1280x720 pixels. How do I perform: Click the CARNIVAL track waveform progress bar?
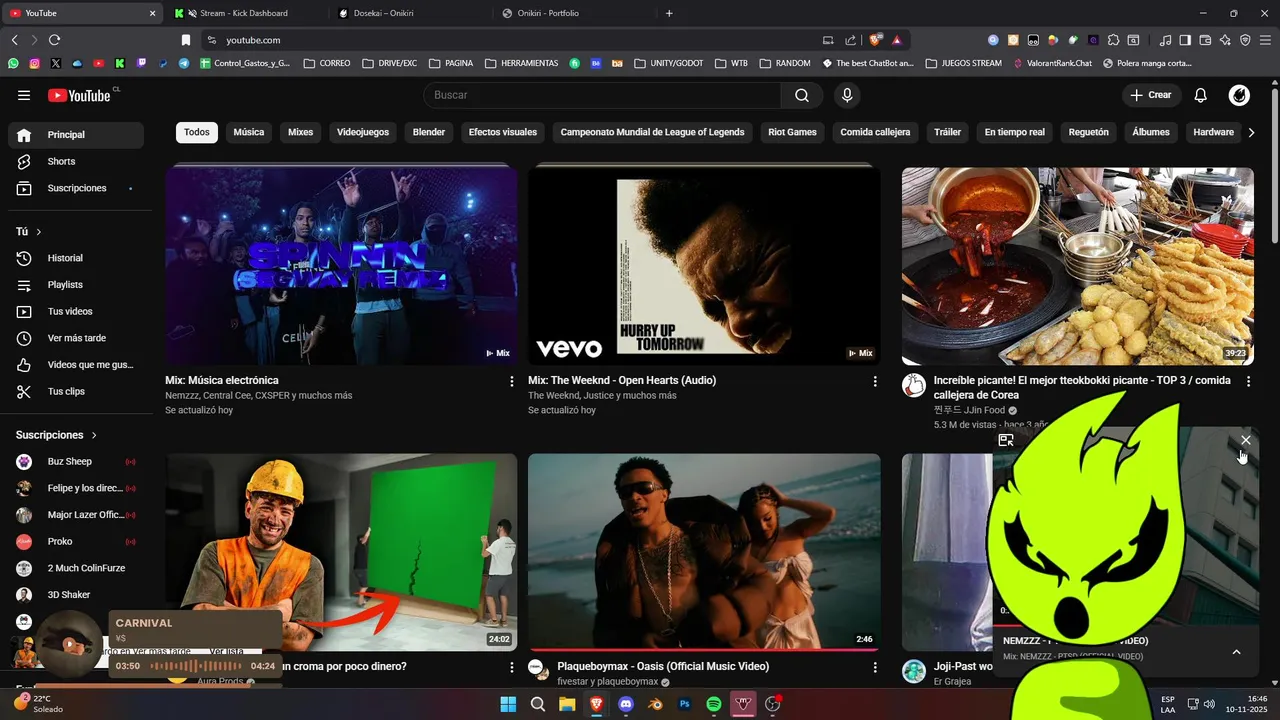(195, 666)
